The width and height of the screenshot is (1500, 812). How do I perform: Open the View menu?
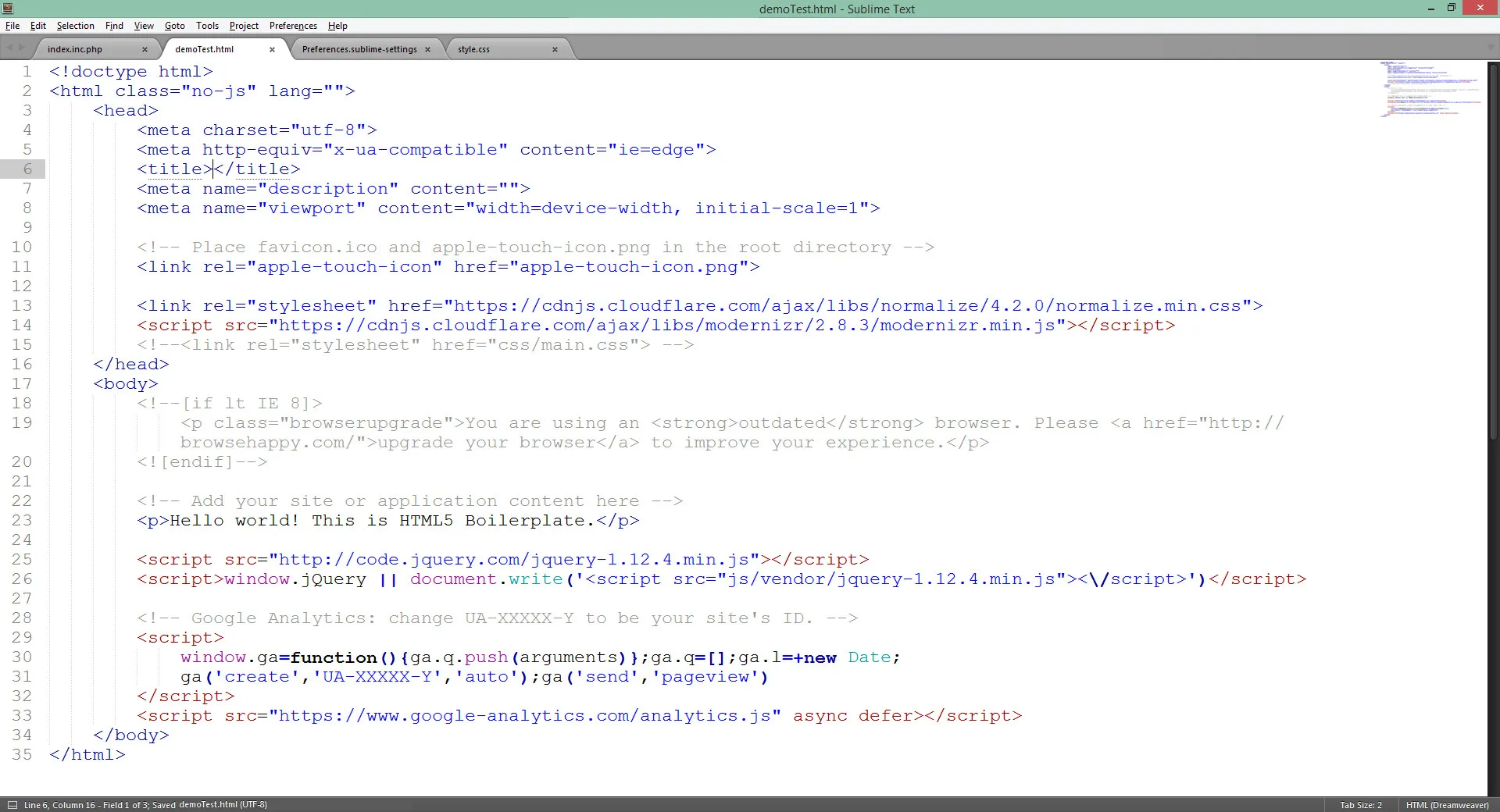pos(144,26)
